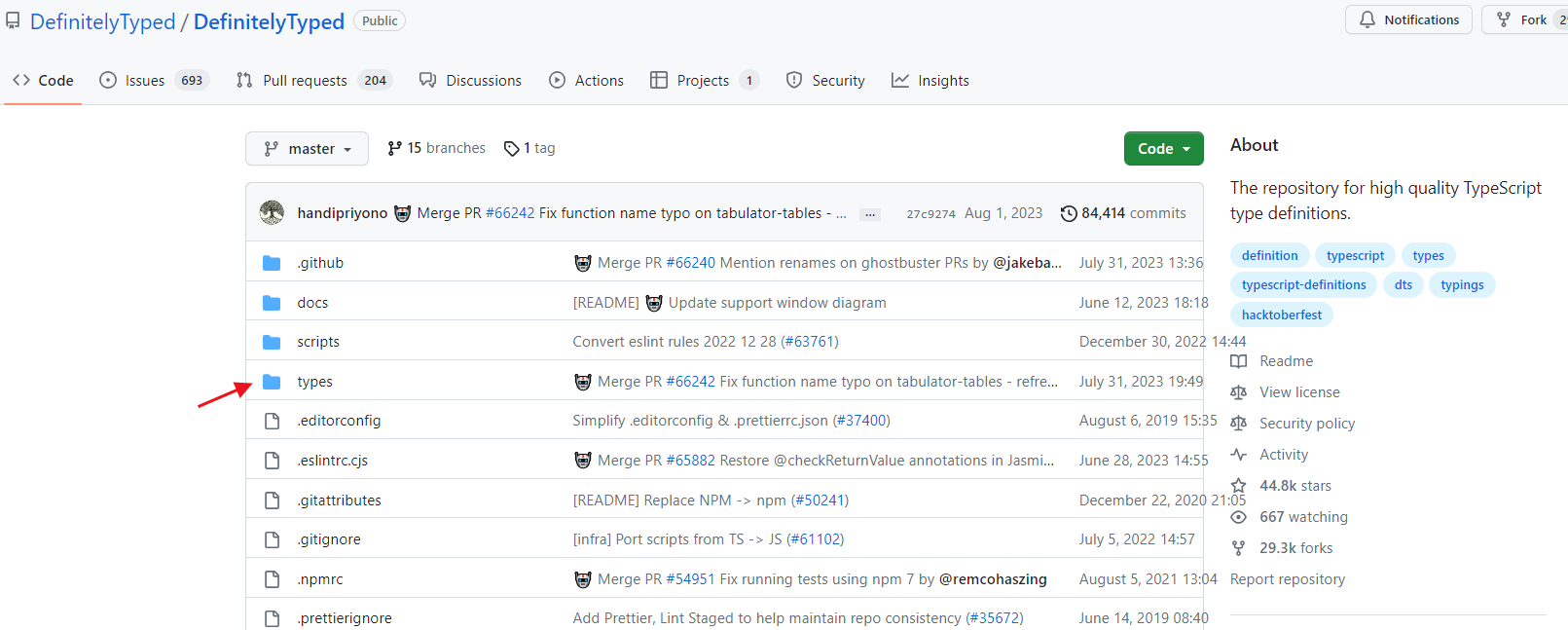Click the .npmrc file icon
The height and width of the screenshot is (630, 1568).
coord(273,579)
